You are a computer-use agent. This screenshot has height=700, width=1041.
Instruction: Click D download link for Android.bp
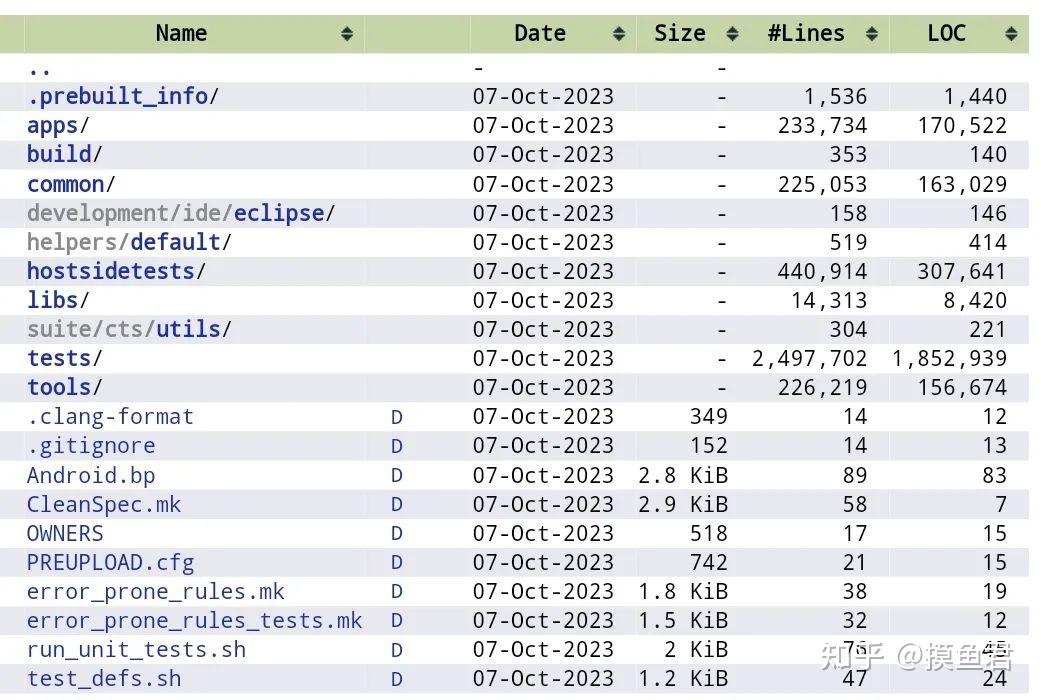tap(397, 476)
